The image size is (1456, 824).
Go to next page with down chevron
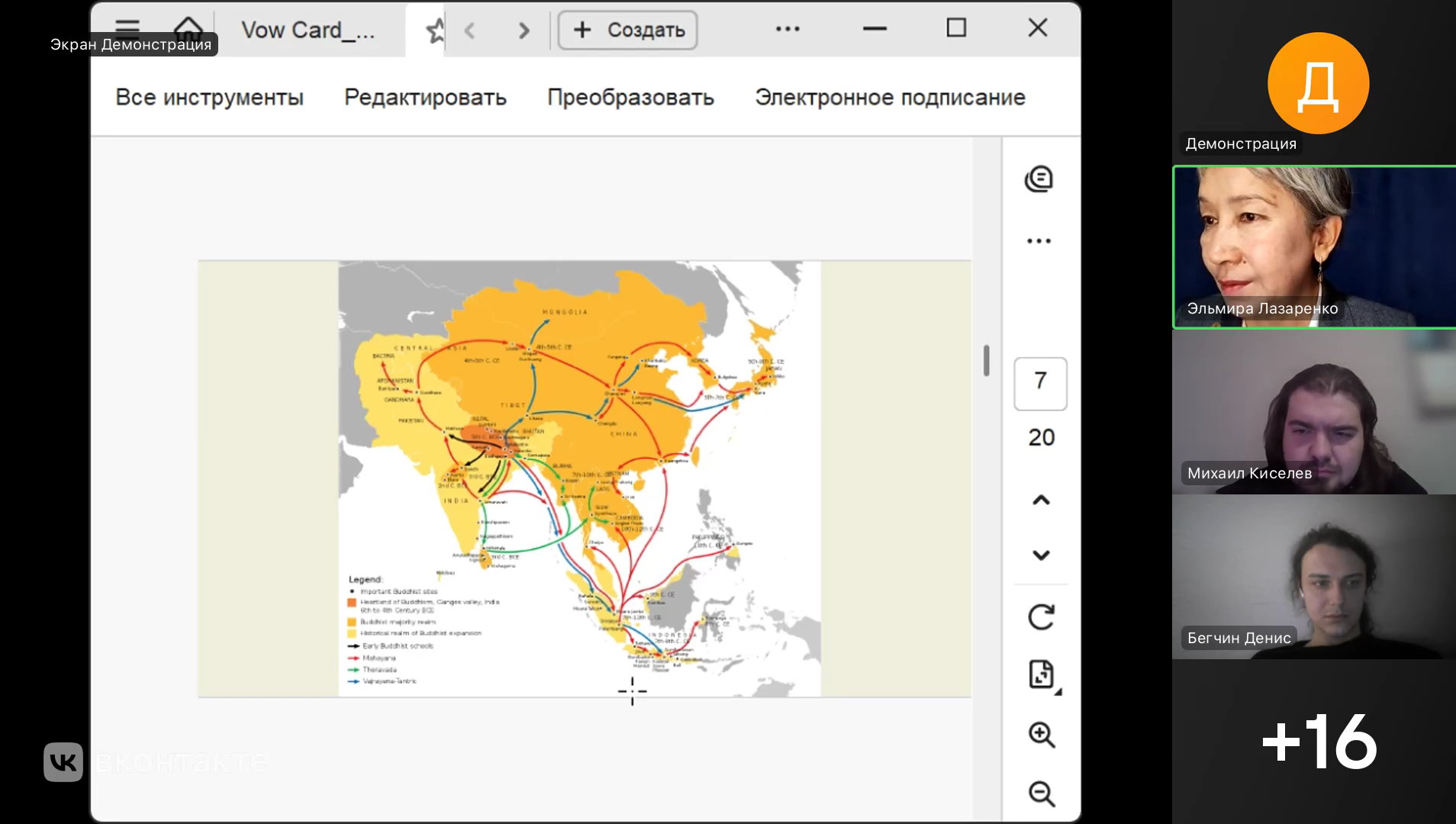1041,555
